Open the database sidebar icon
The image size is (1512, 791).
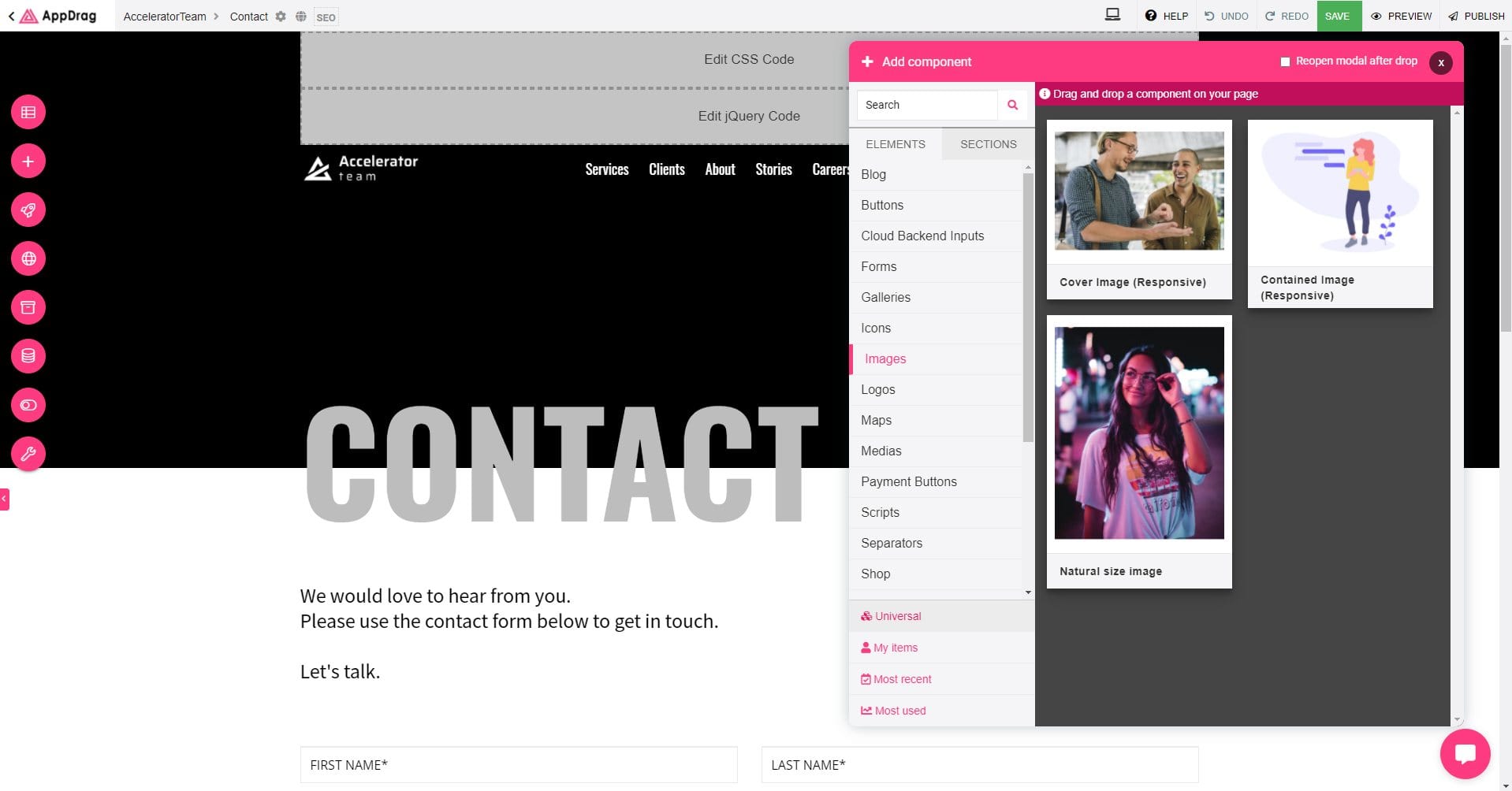[28, 356]
